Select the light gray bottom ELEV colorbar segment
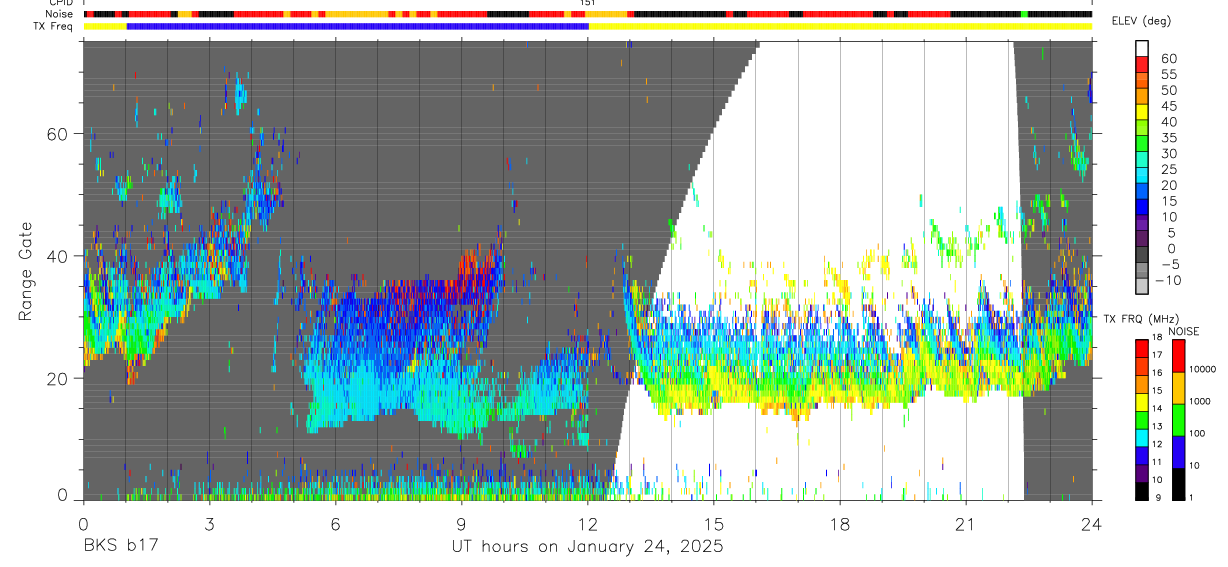 click(x=1142, y=288)
